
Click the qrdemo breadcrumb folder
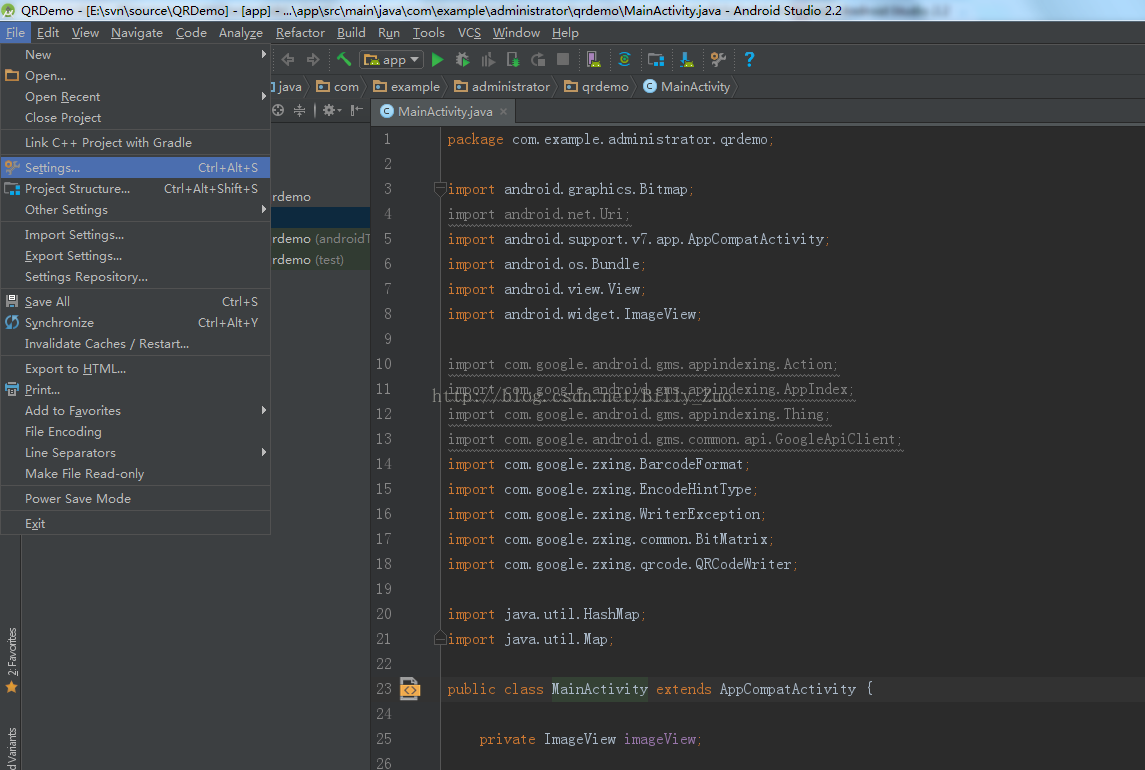(597, 86)
